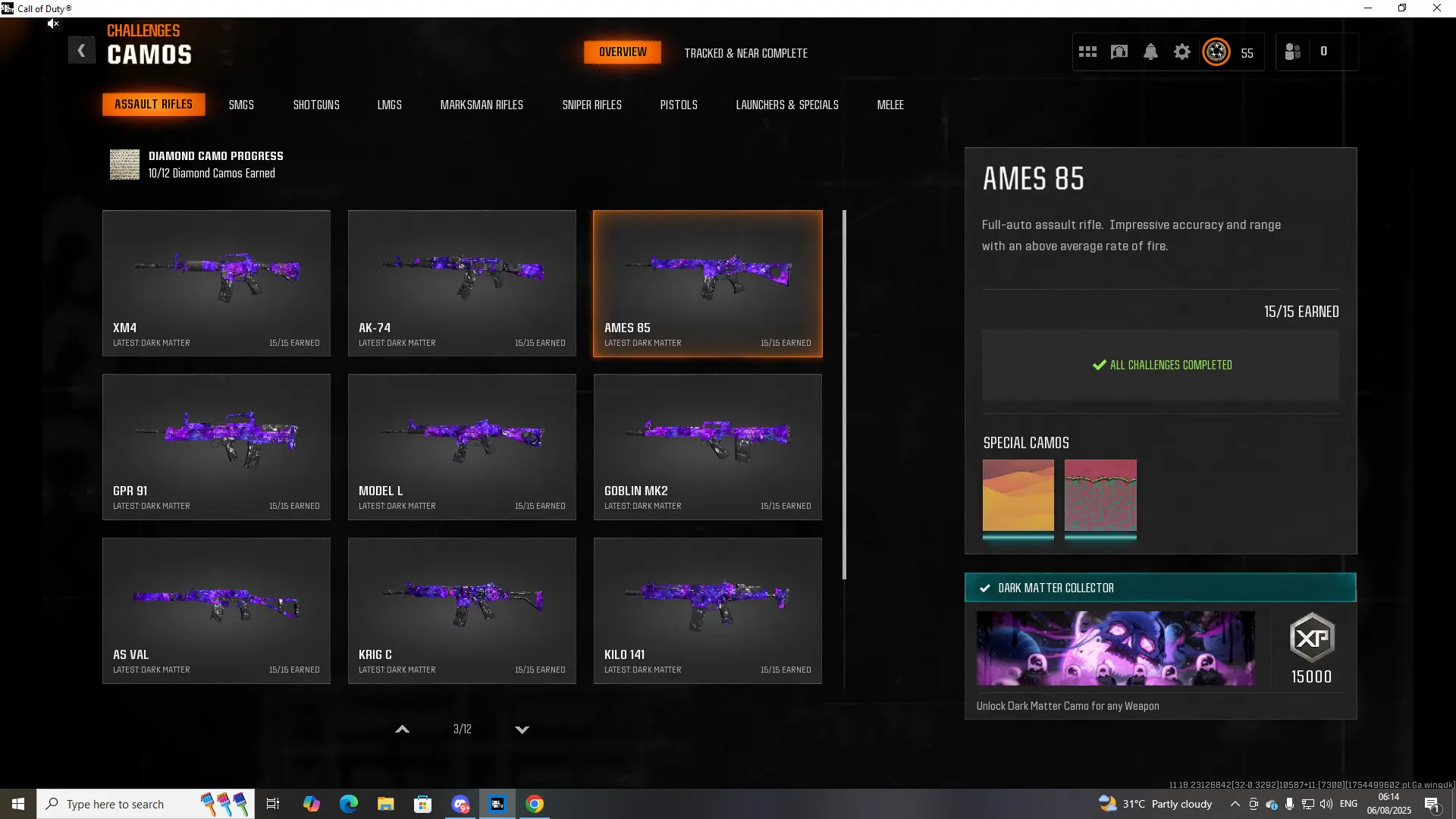Switch to the SMGs tab
Viewport: 1456px width, 819px height.
point(241,105)
